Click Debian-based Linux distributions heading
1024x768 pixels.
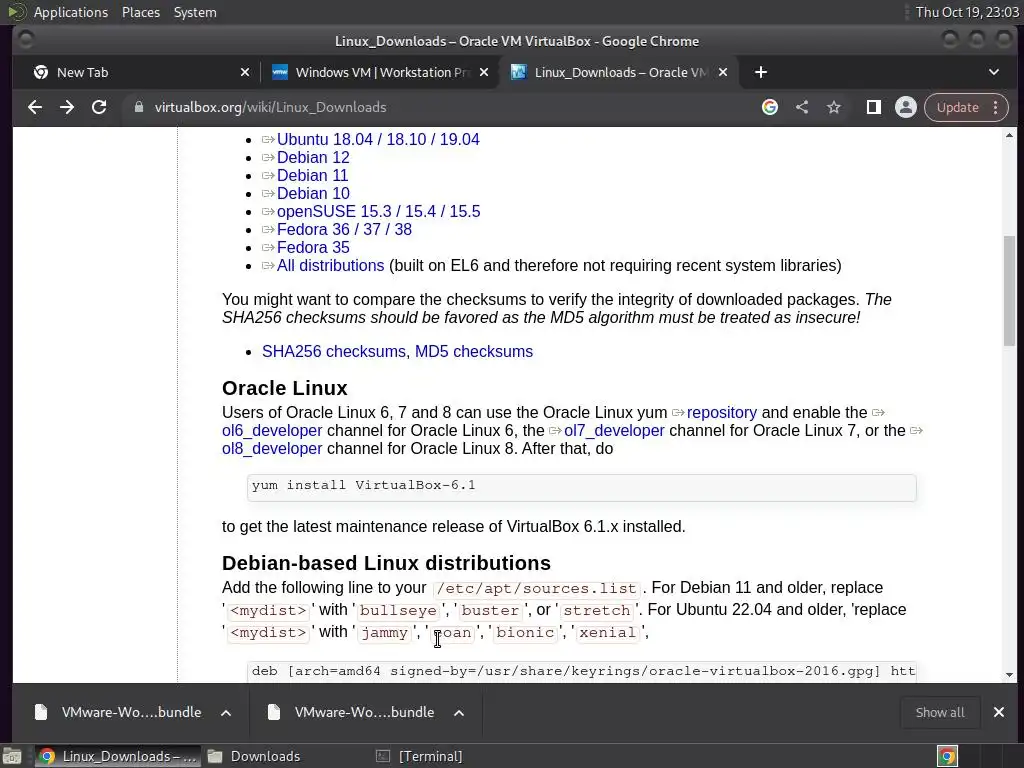[x=387, y=563]
